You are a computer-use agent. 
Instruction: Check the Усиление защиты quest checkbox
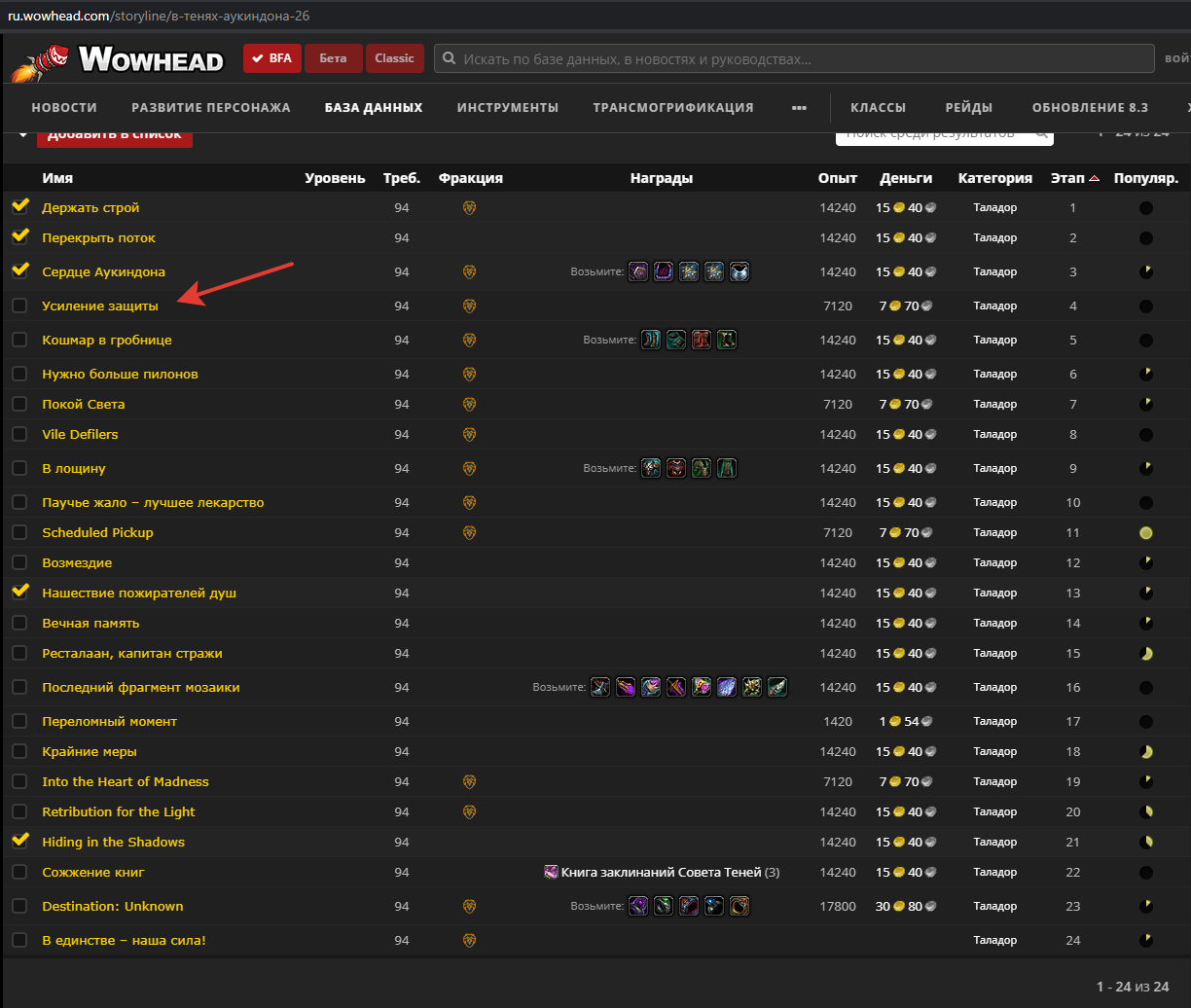click(x=19, y=306)
